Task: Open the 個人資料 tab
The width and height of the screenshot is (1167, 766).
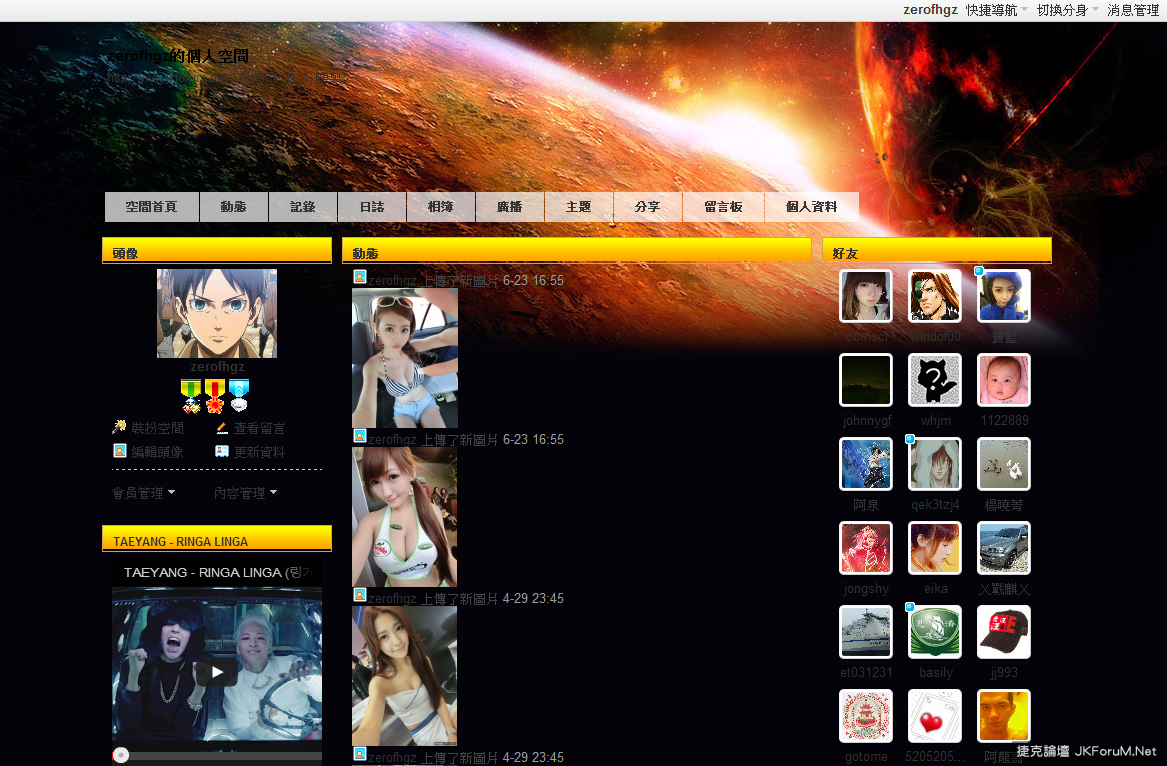Action: [812, 207]
